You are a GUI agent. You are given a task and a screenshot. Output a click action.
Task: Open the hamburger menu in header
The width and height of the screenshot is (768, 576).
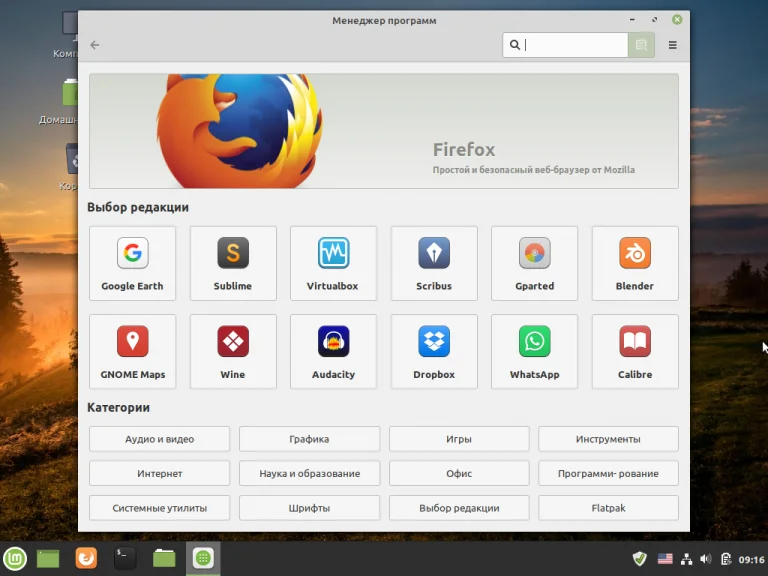(x=672, y=45)
